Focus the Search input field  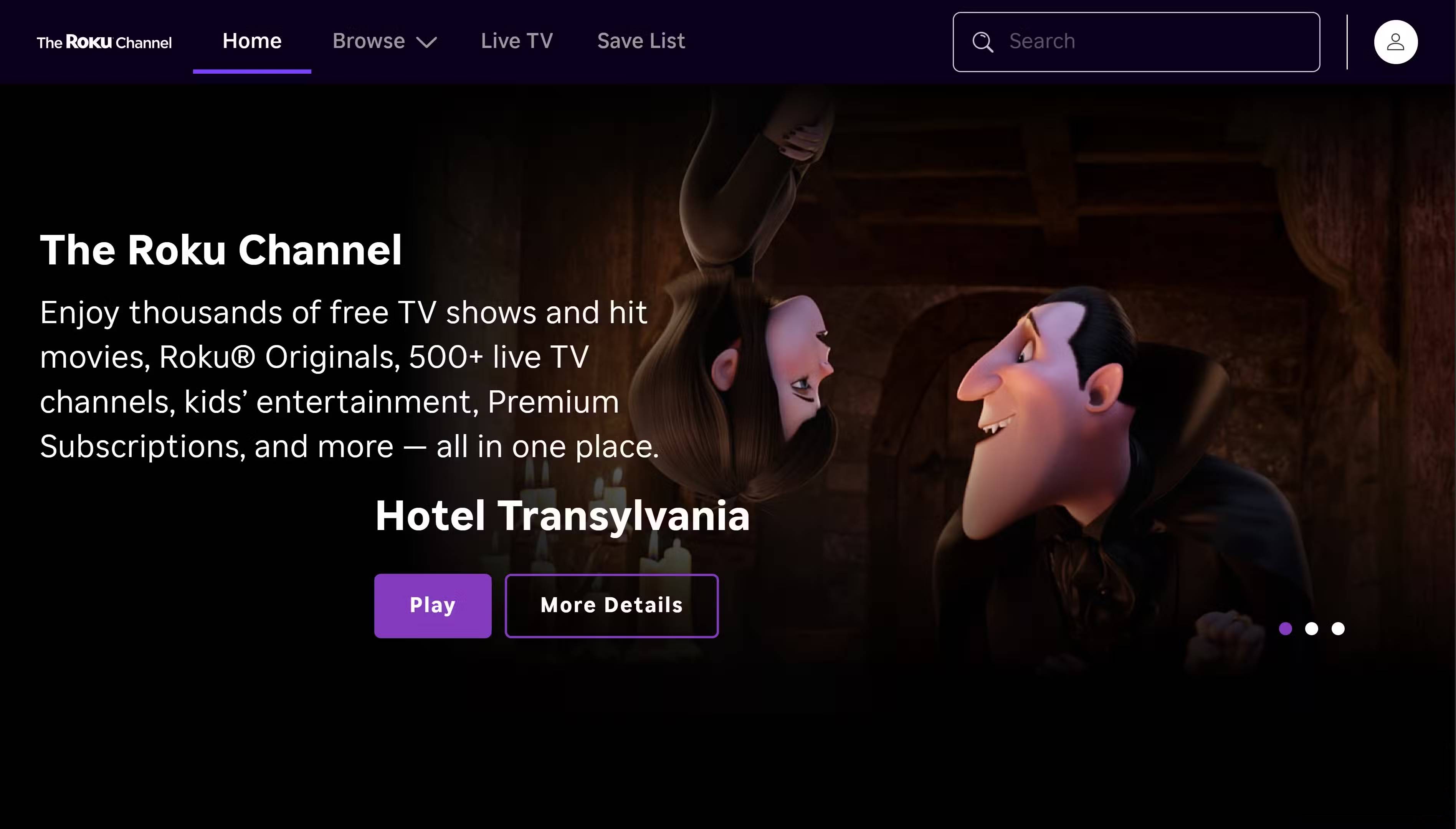click(1137, 42)
